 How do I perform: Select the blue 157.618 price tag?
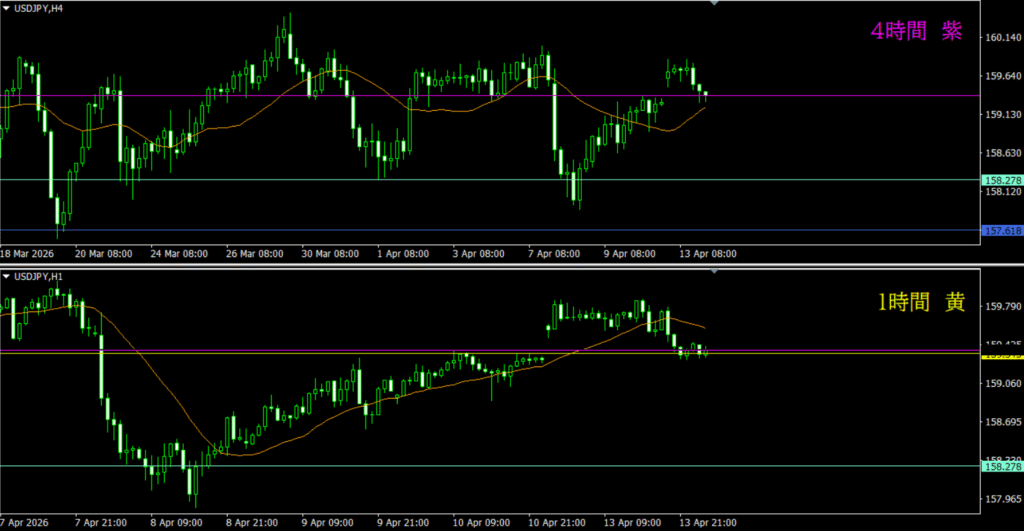click(x=1001, y=230)
